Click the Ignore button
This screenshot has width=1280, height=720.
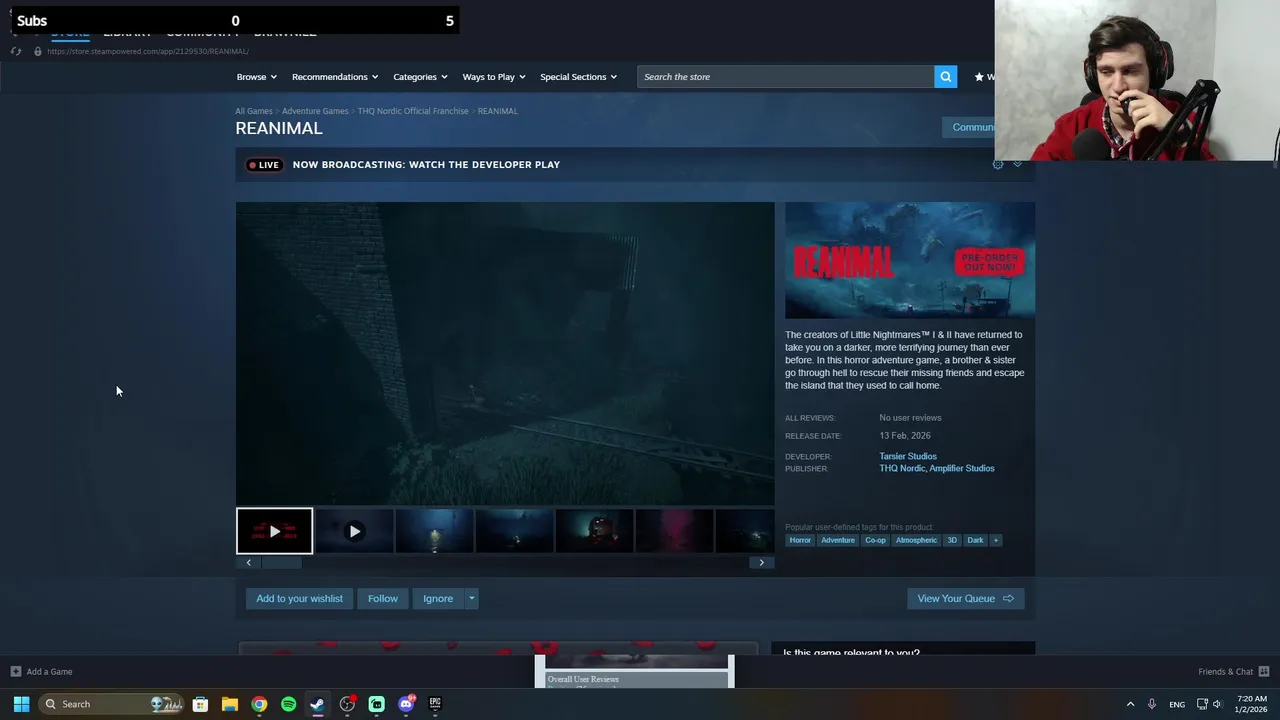point(438,598)
